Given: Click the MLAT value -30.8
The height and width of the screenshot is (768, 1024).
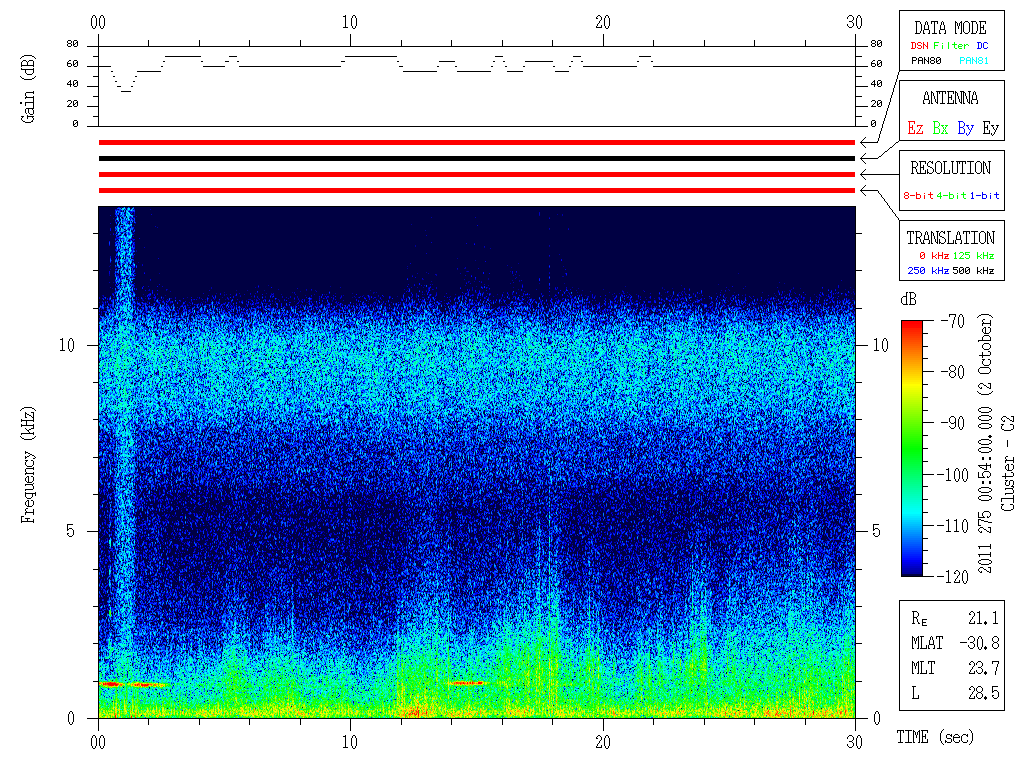Looking at the screenshot, I should coord(979,643).
